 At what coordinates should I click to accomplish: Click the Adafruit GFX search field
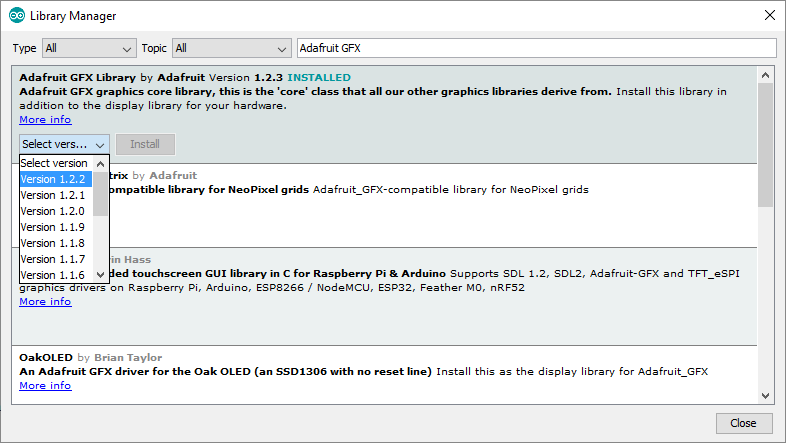point(536,48)
